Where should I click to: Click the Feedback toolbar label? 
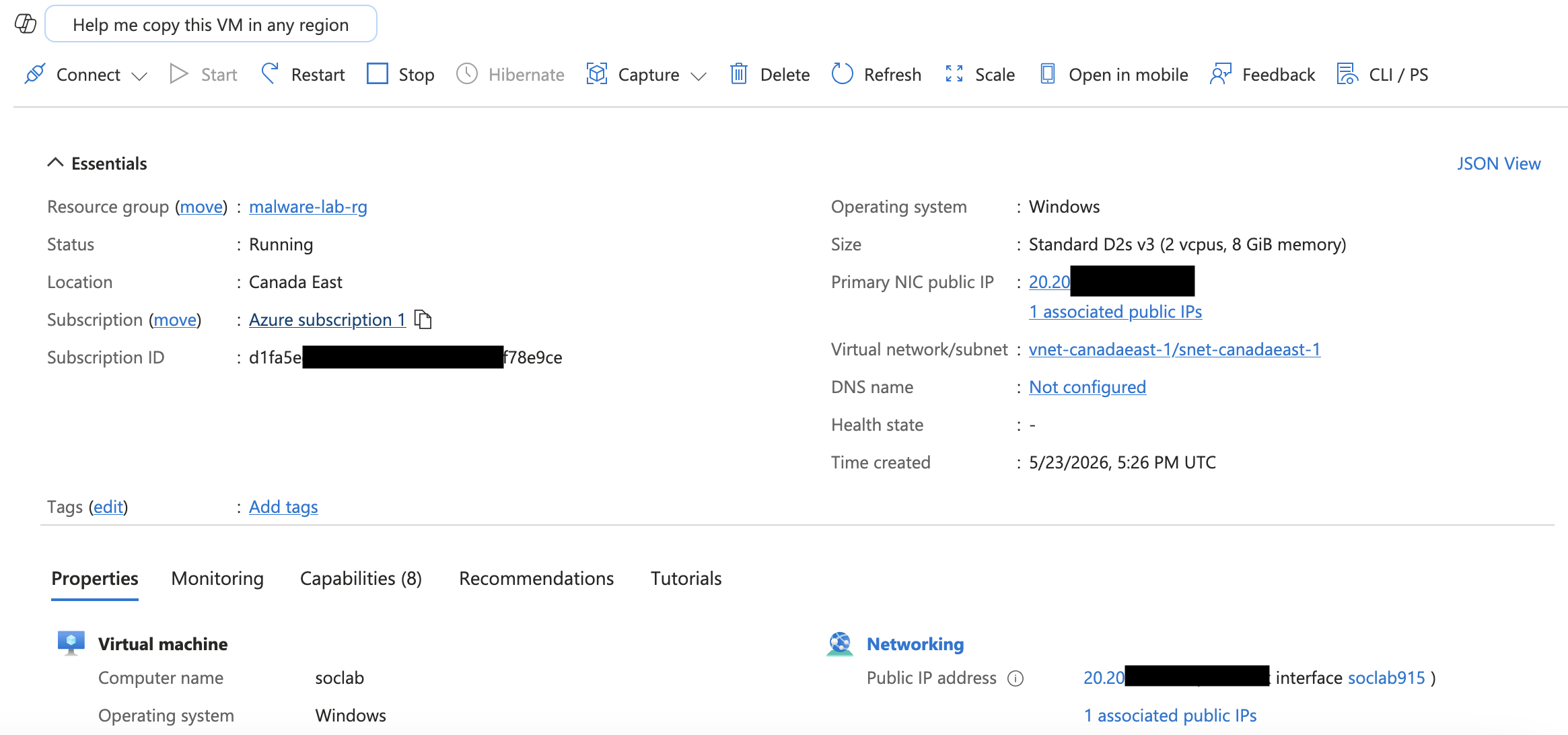(x=1279, y=75)
